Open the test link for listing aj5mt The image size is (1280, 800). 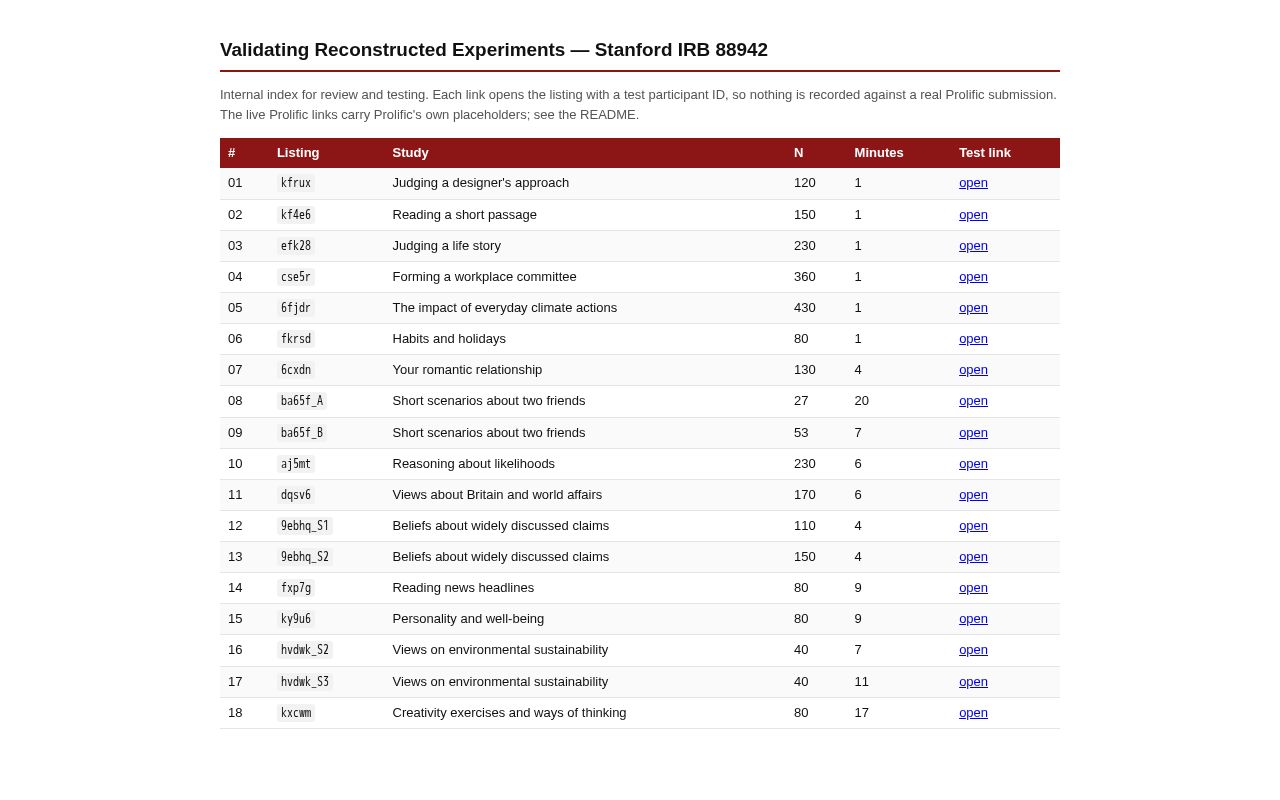tap(973, 464)
